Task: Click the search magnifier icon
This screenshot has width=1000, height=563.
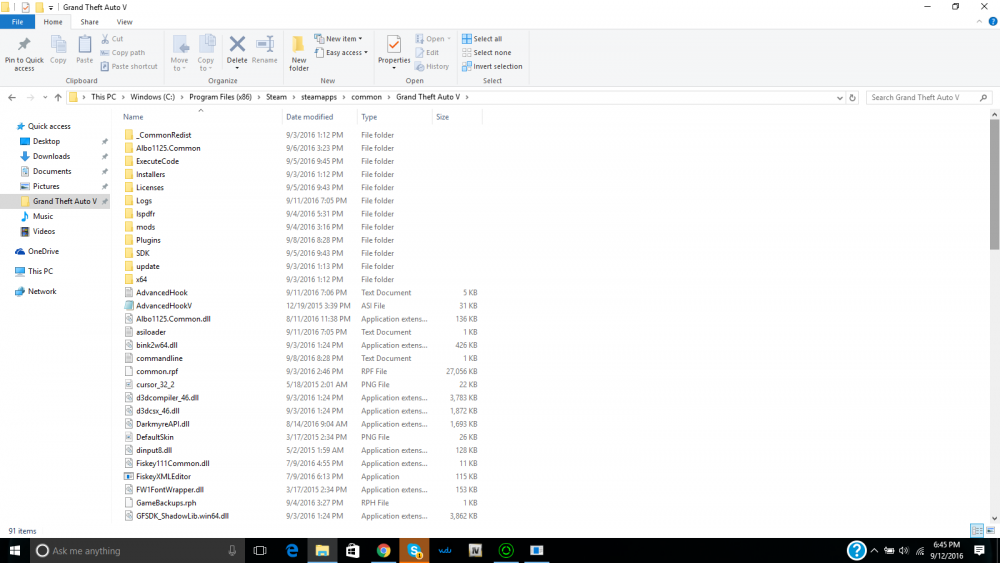Action: [983, 98]
